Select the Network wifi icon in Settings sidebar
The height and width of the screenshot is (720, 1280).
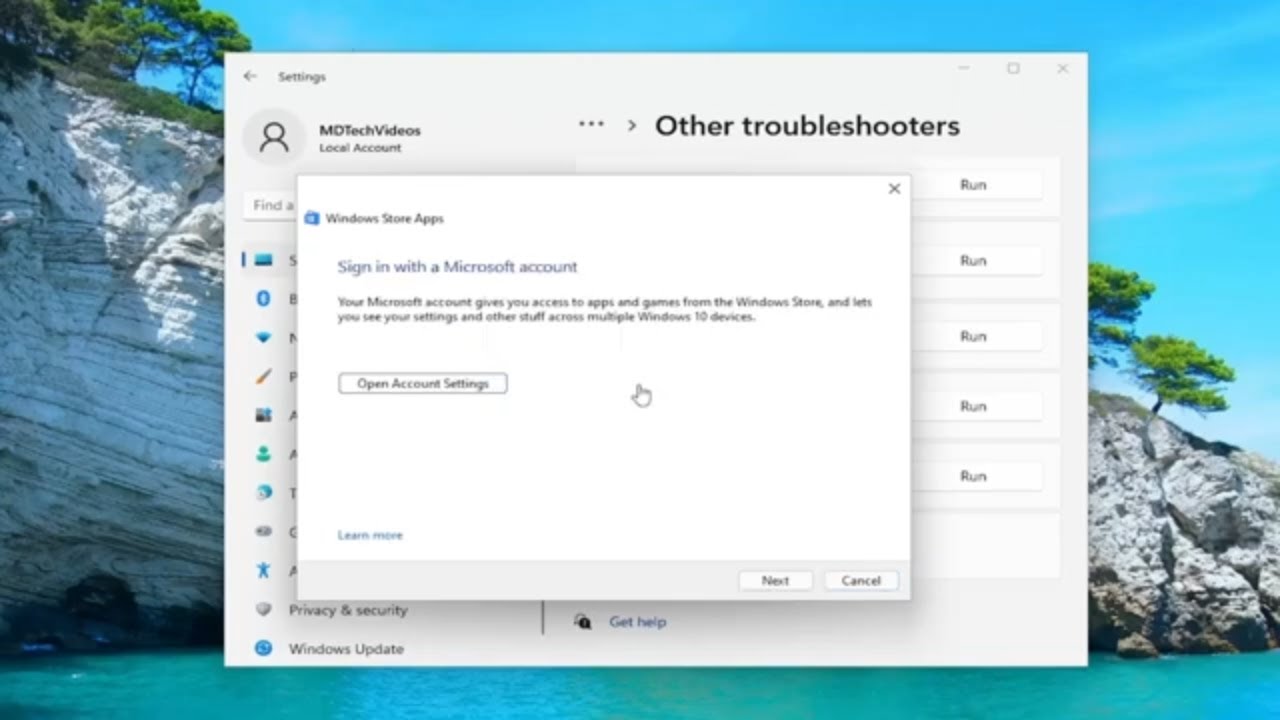264,338
